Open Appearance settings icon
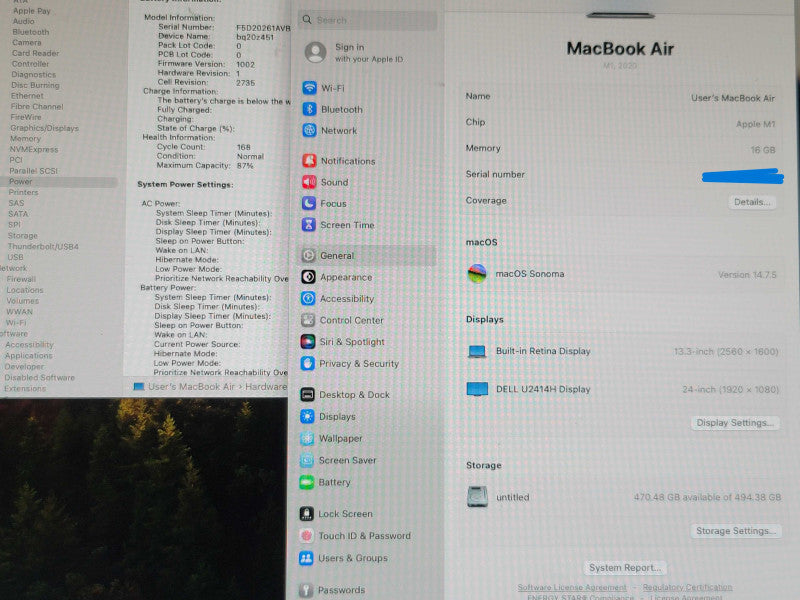This screenshot has width=800, height=600. coord(308,277)
